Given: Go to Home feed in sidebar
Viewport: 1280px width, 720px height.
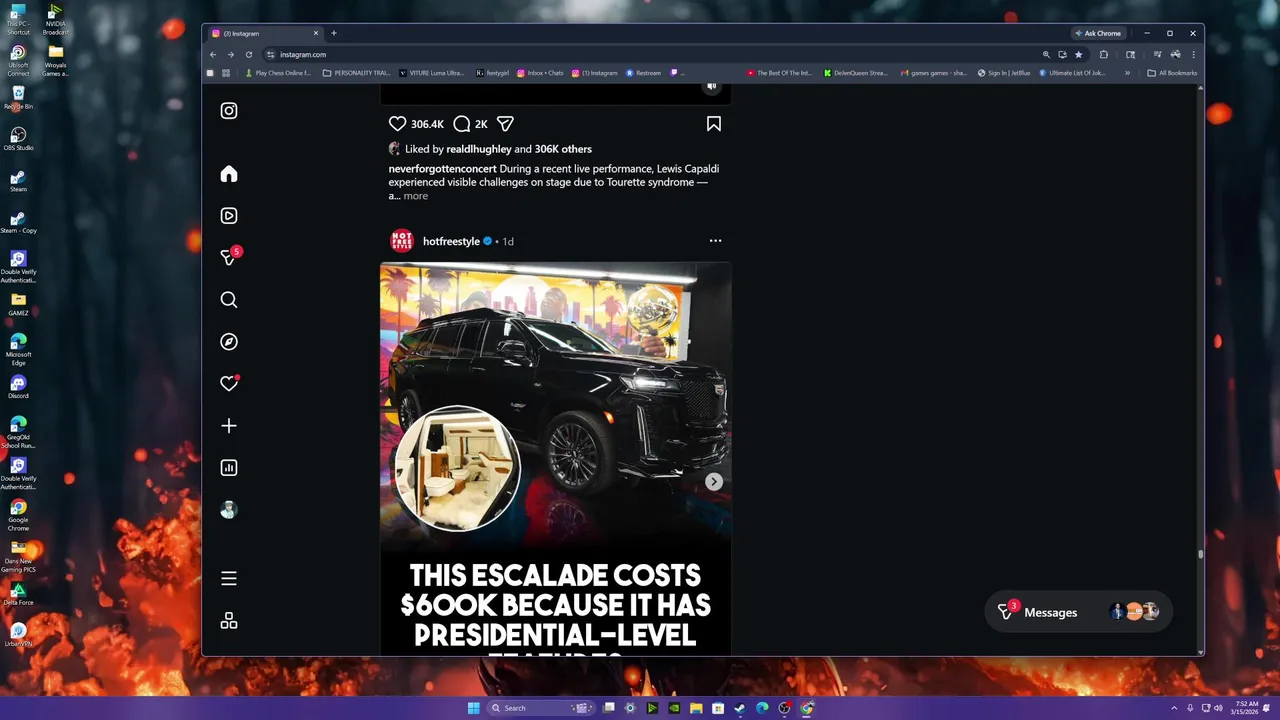Looking at the screenshot, I should 229,174.
